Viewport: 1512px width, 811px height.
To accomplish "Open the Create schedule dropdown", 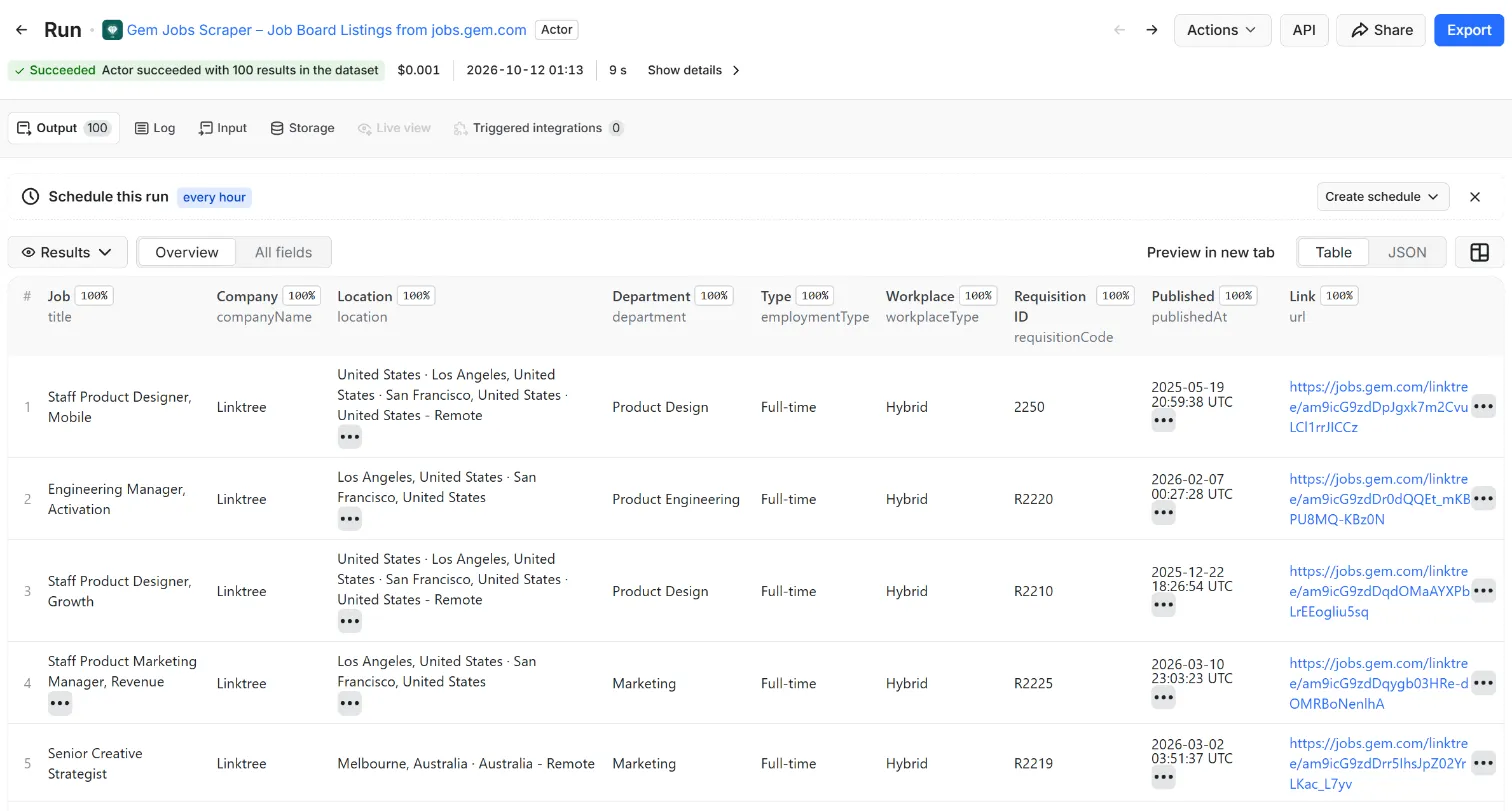I will [x=1383, y=197].
